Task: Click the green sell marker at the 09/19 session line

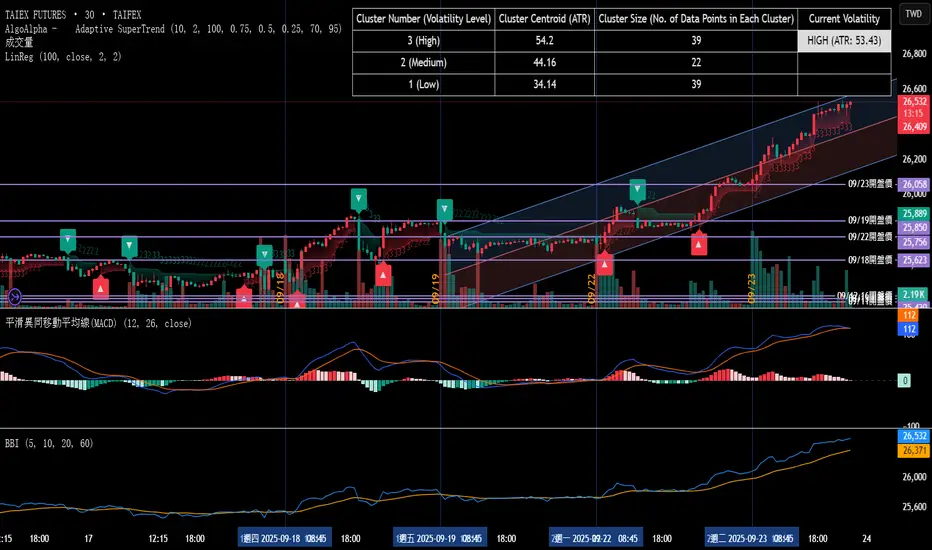Action: [x=445, y=210]
